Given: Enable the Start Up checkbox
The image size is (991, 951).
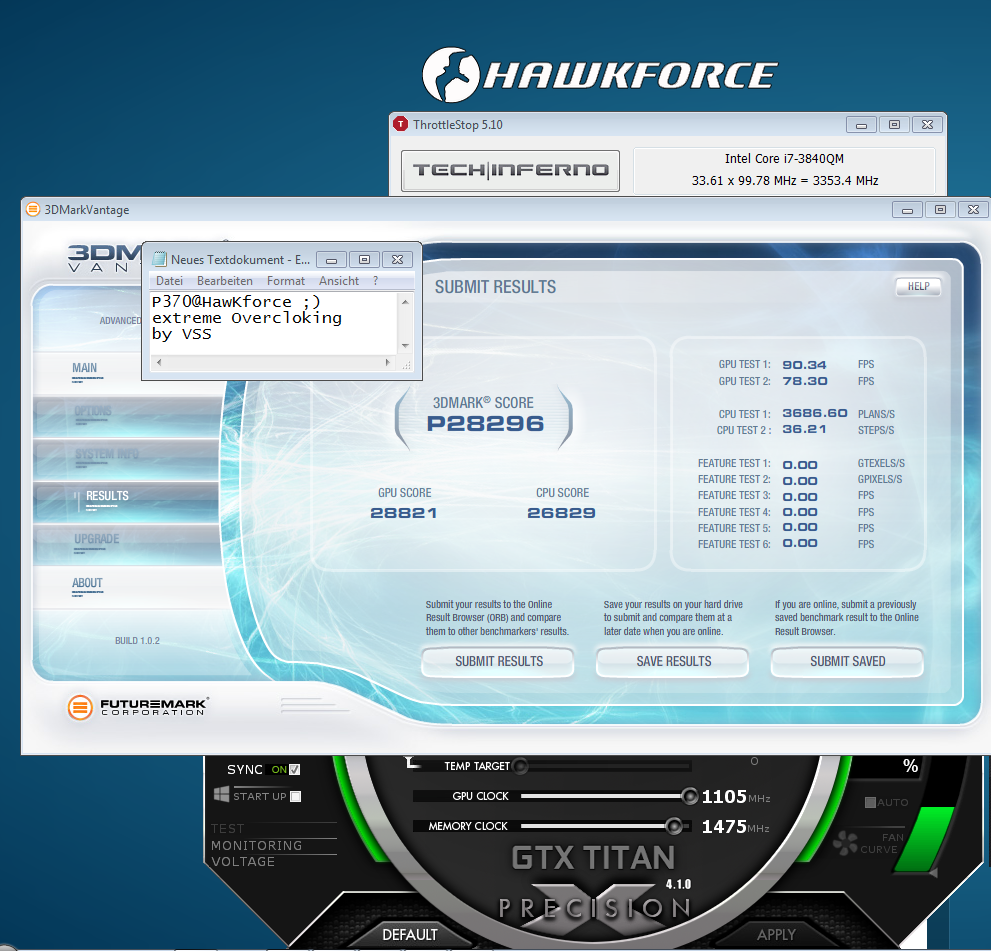Looking at the screenshot, I should point(295,796).
